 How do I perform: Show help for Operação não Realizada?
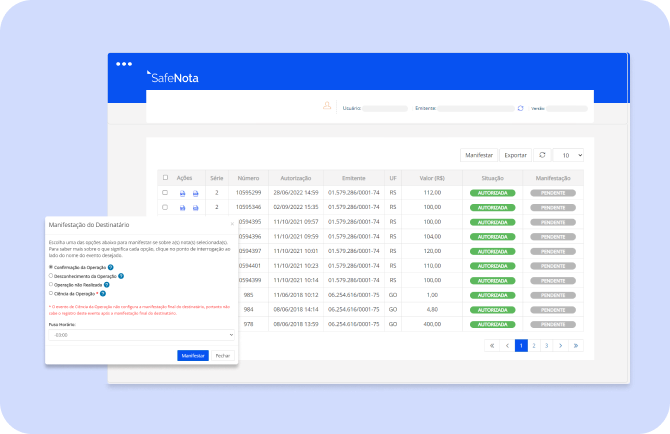pos(107,285)
